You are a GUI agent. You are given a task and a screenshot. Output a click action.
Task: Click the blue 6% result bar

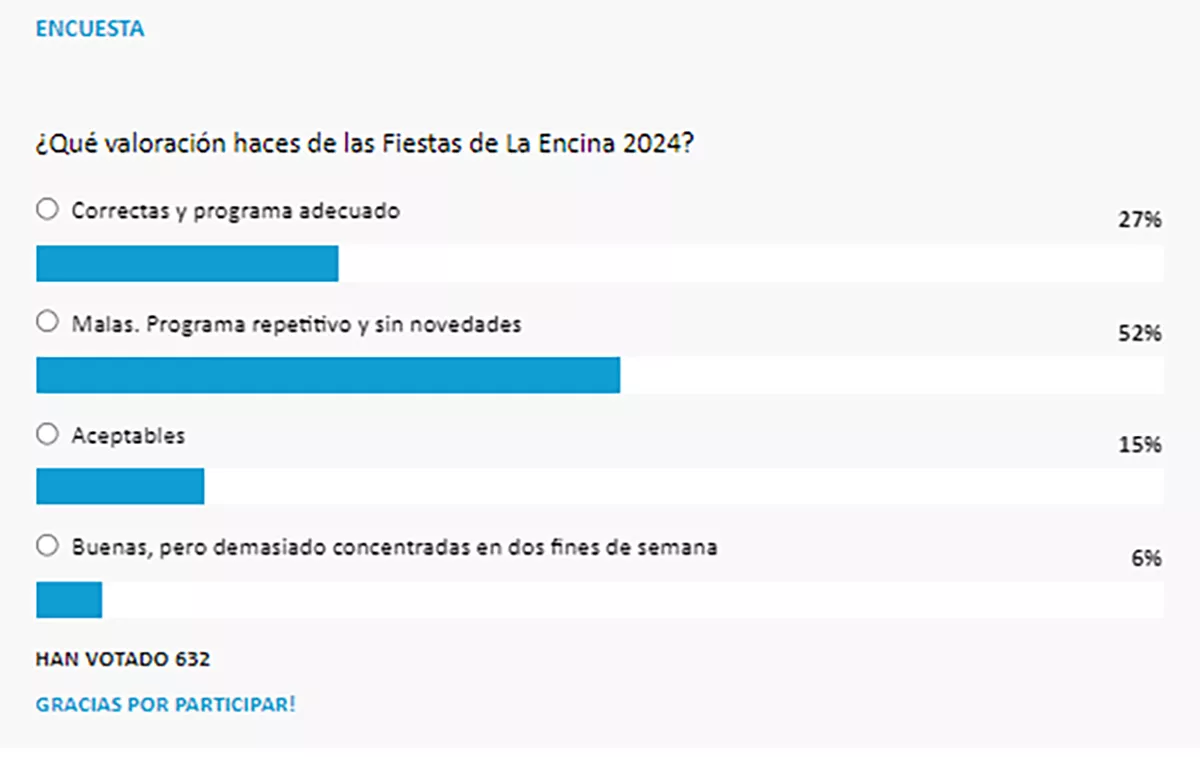[69, 600]
